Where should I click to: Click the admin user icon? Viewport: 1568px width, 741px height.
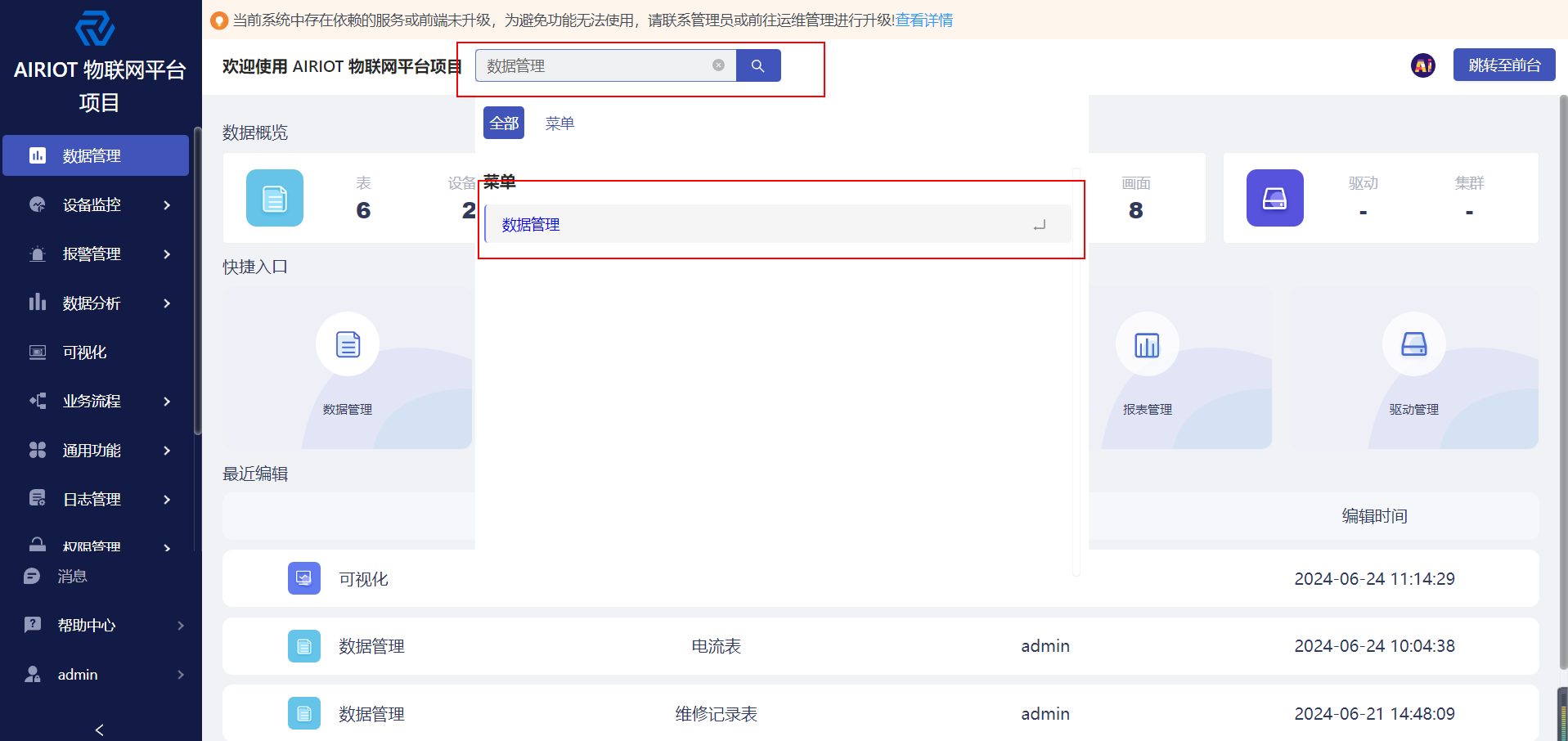point(32,674)
